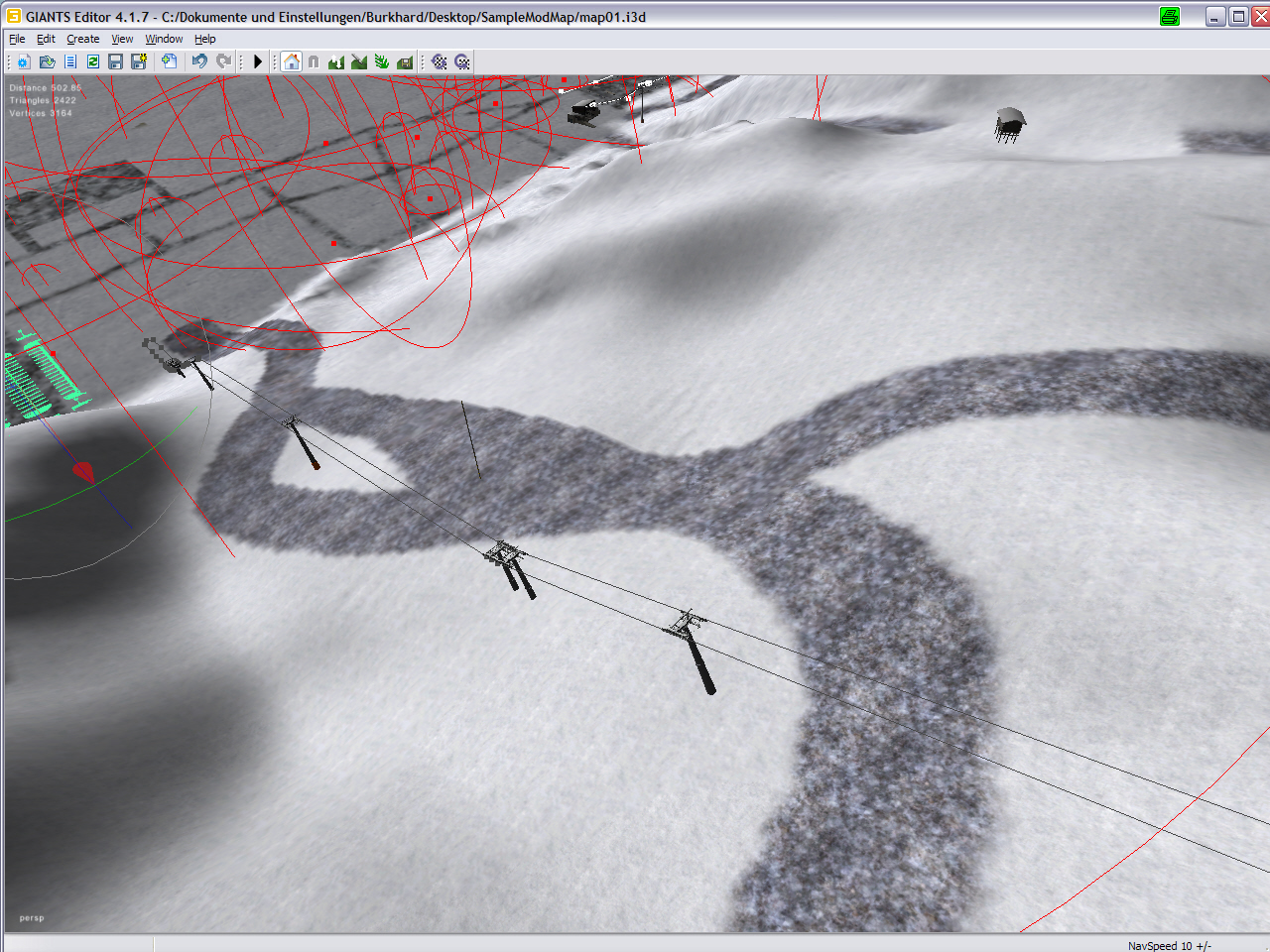The width and height of the screenshot is (1270, 952).
Task: Open the Create menu
Action: pyautogui.click(x=82, y=39)
